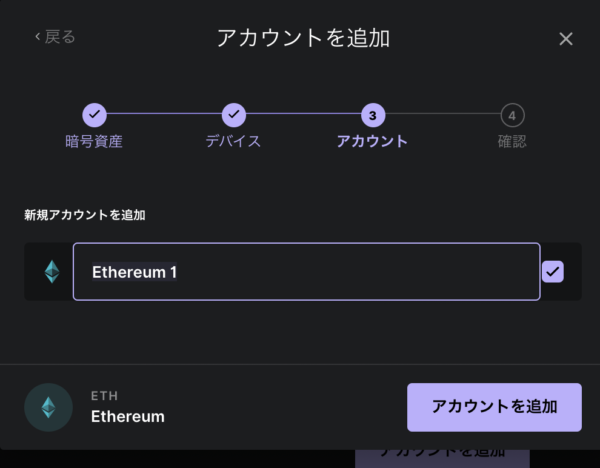Click the step 3 circle indicator
This screenshot has width=600, height=468.
[373, 115]
